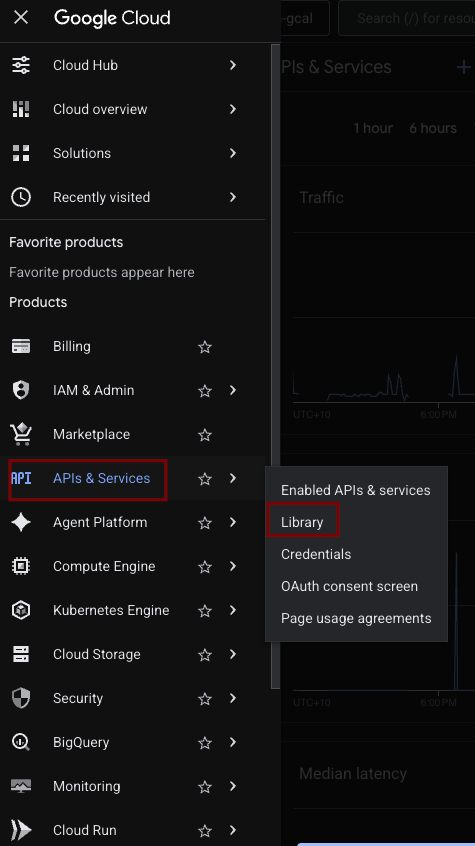Click the IAM & Admin shield icon
475x846 pixels.
point(21,390)
